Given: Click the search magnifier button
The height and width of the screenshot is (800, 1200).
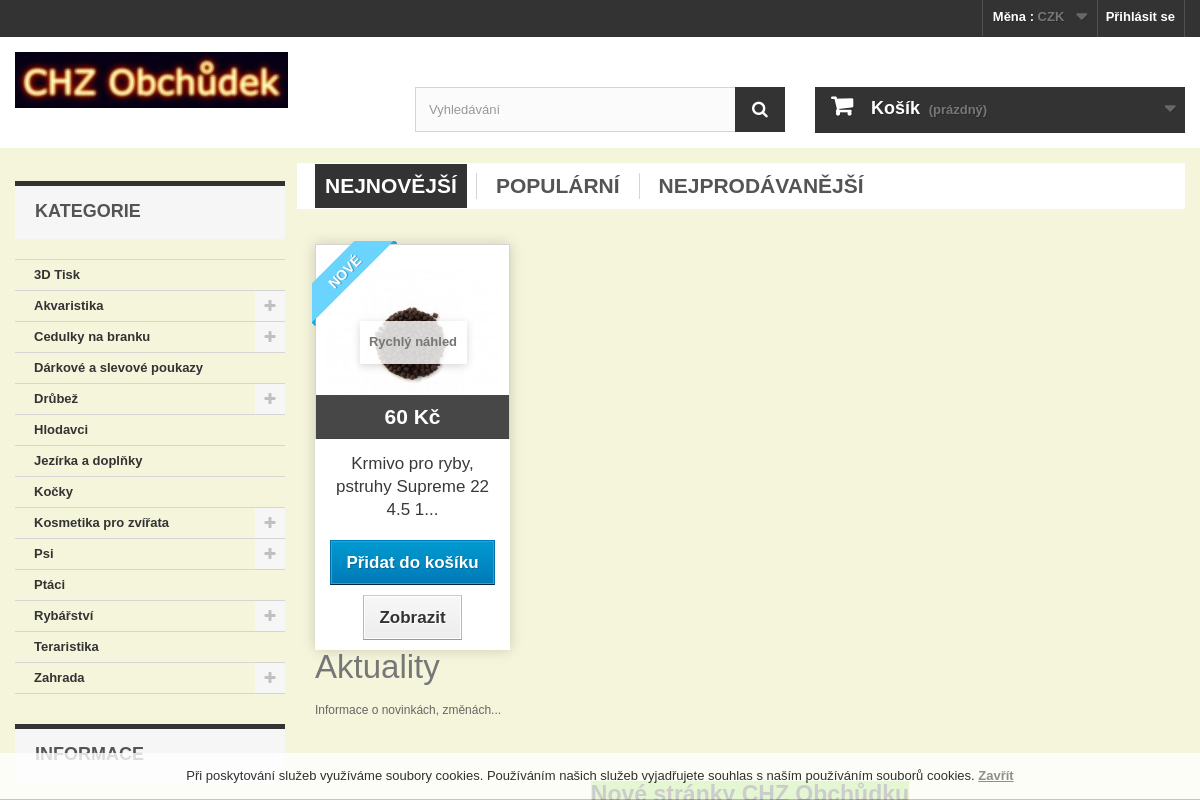Looking at the screenshot, I should pos(760,110).
